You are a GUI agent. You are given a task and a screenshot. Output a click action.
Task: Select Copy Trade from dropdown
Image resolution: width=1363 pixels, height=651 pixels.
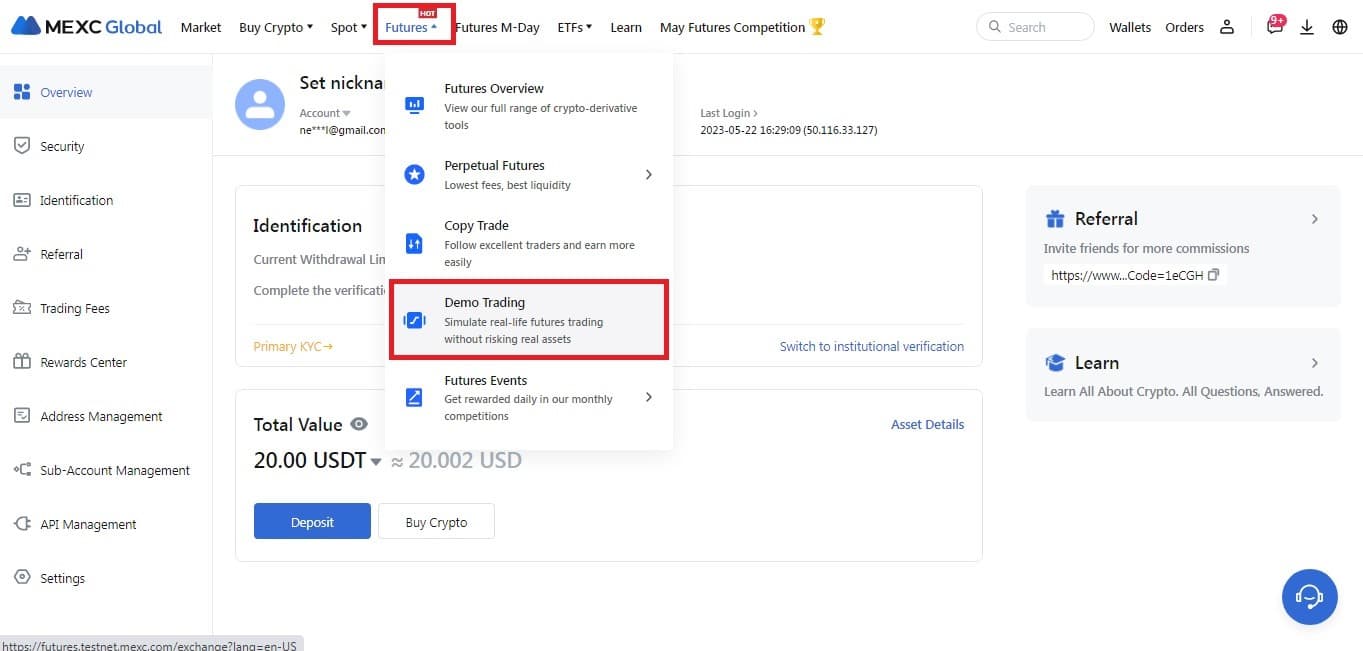[529, 243]
